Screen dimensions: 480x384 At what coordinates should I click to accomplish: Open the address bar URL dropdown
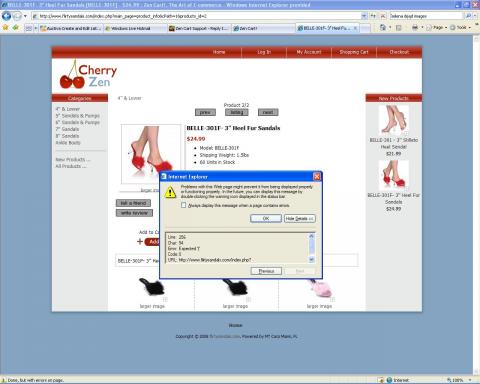[x=364, y=16]
